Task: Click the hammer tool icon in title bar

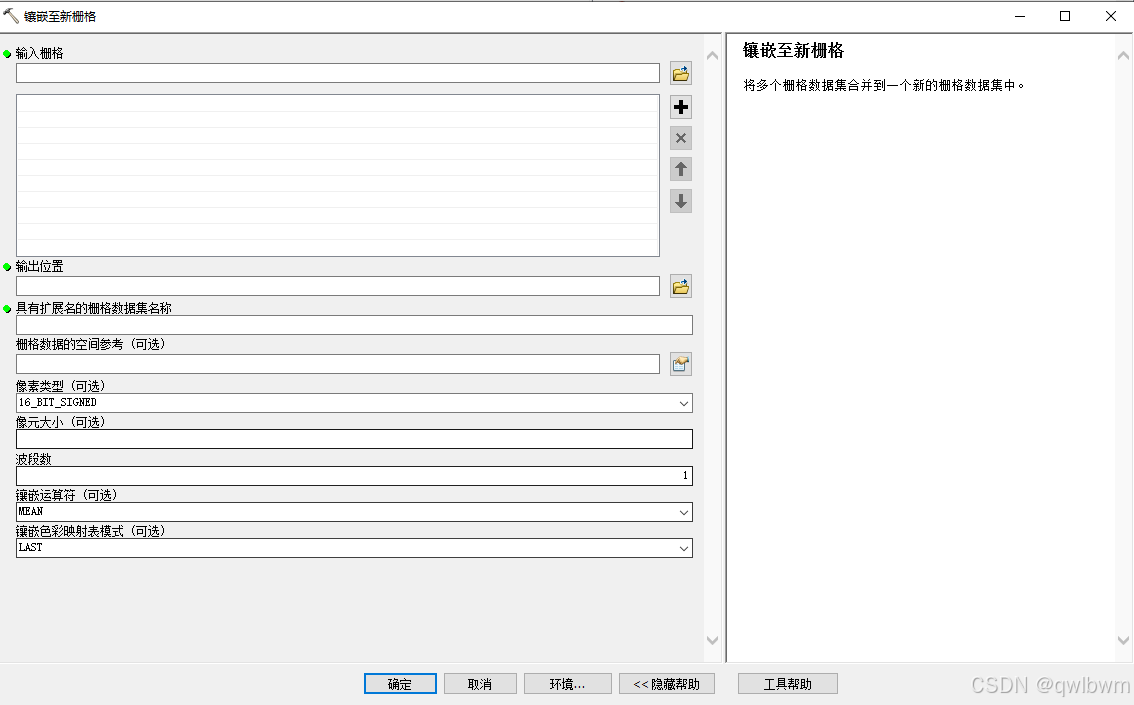Action: 11,15
